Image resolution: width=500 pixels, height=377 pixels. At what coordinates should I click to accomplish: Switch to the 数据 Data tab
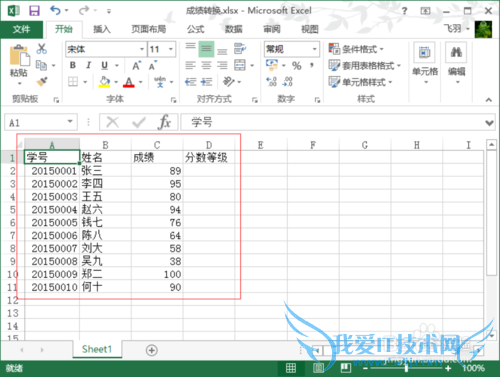[233, 29]
